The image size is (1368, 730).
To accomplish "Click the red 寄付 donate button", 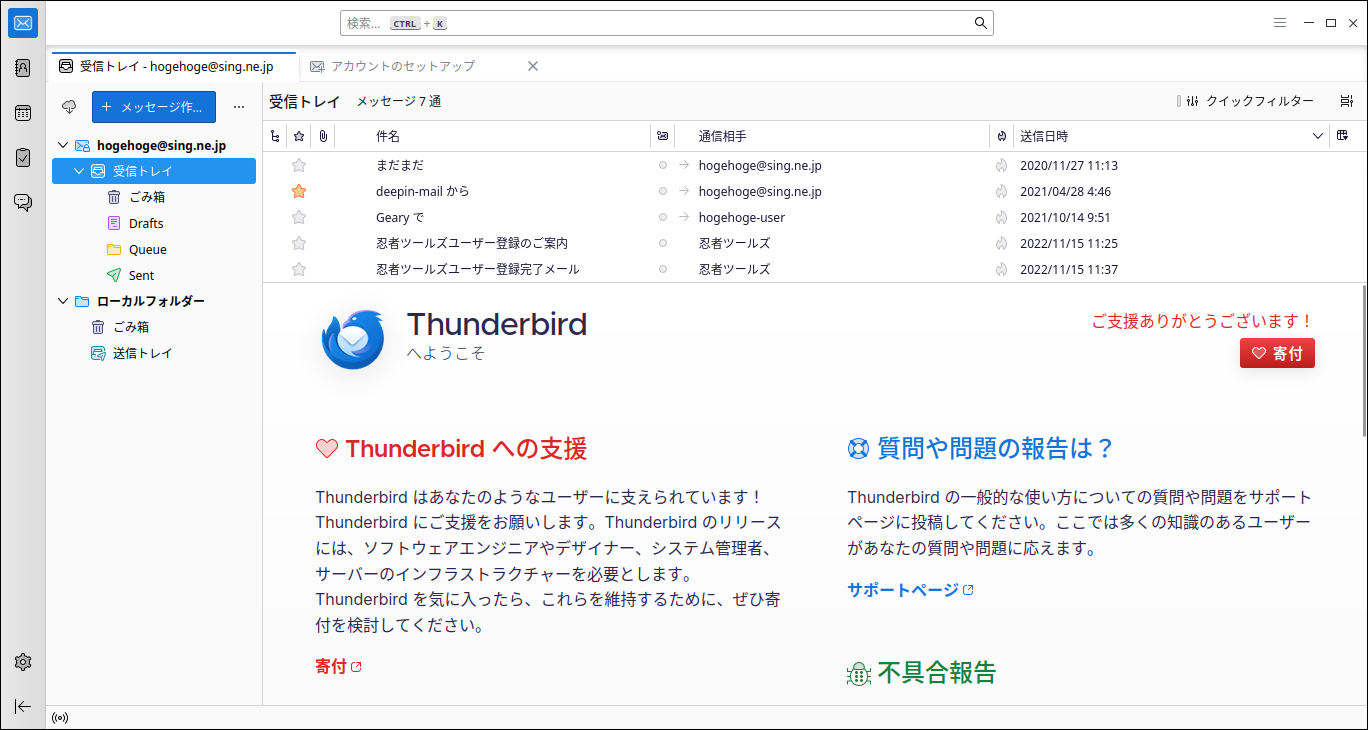I will [1277, 353].
